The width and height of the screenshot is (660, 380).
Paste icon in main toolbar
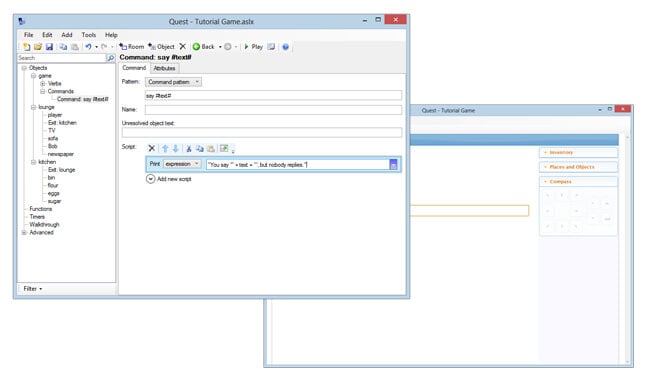75,47
